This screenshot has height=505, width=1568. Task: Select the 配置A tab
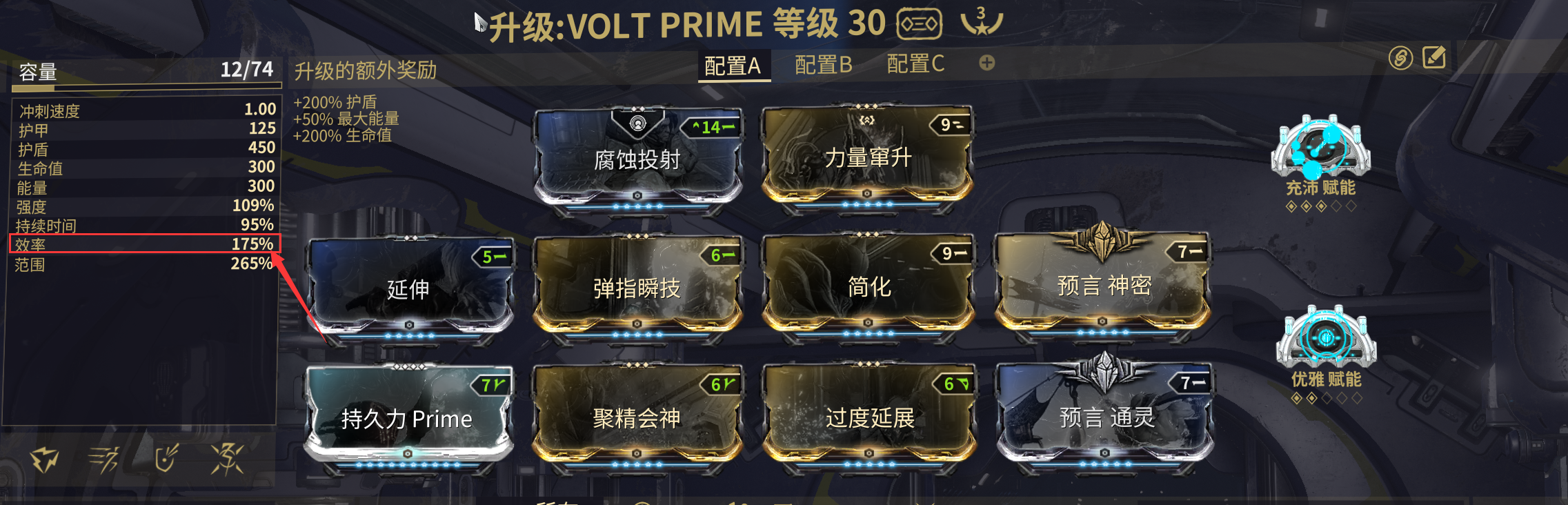pos(733,66)
